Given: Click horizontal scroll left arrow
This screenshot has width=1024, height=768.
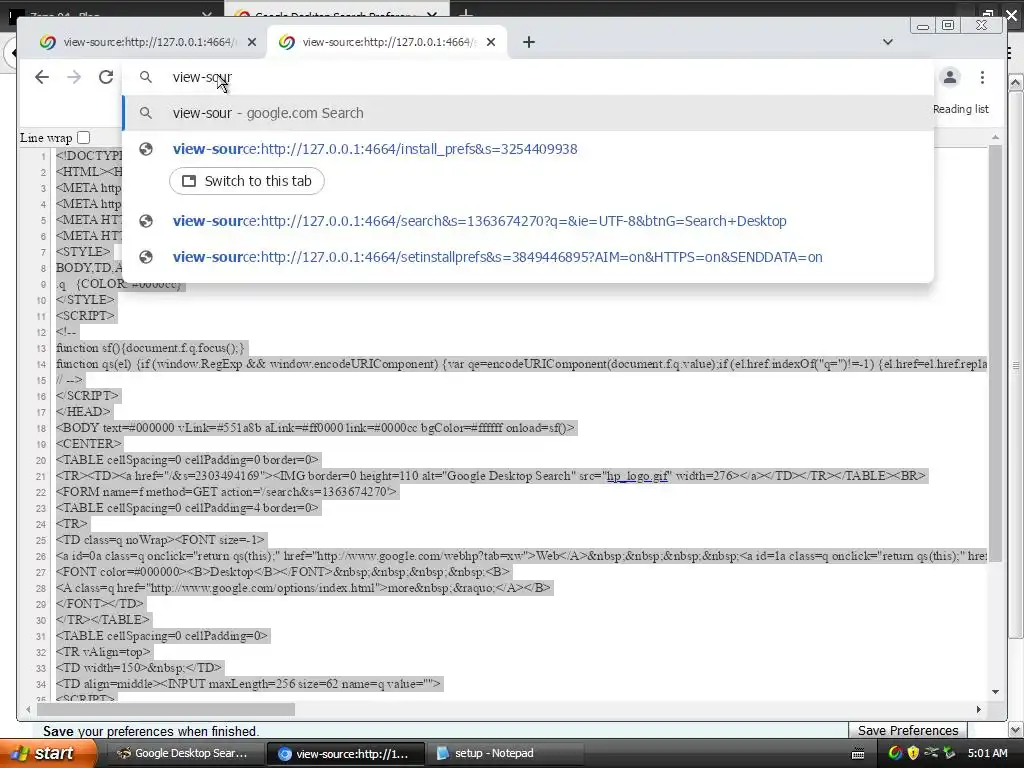Looking at the screenshot, I should click(27, 709).
